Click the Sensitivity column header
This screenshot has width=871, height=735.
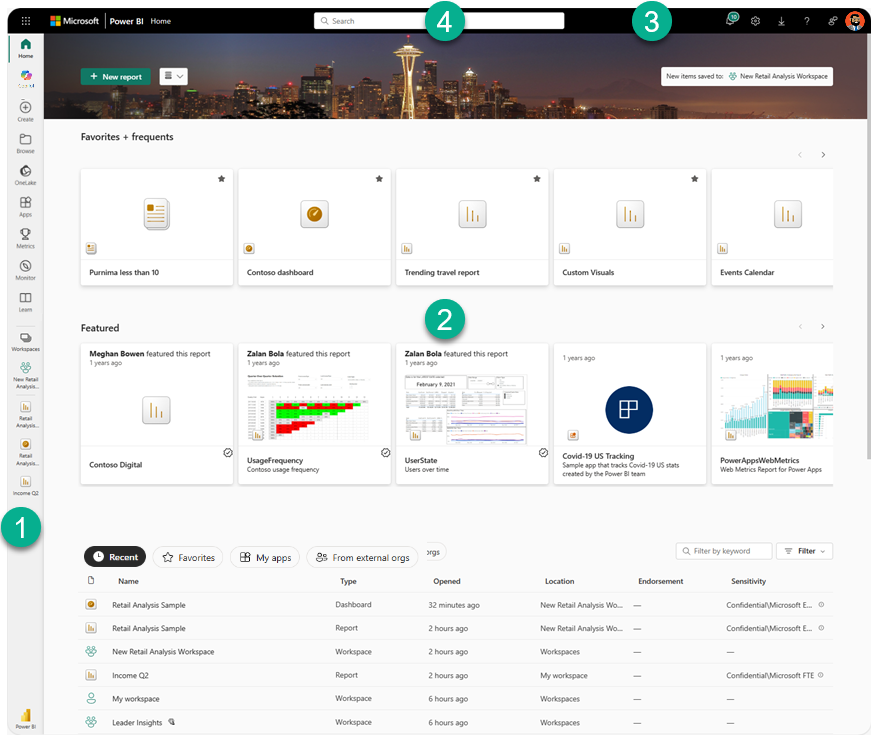coord(748,581)
